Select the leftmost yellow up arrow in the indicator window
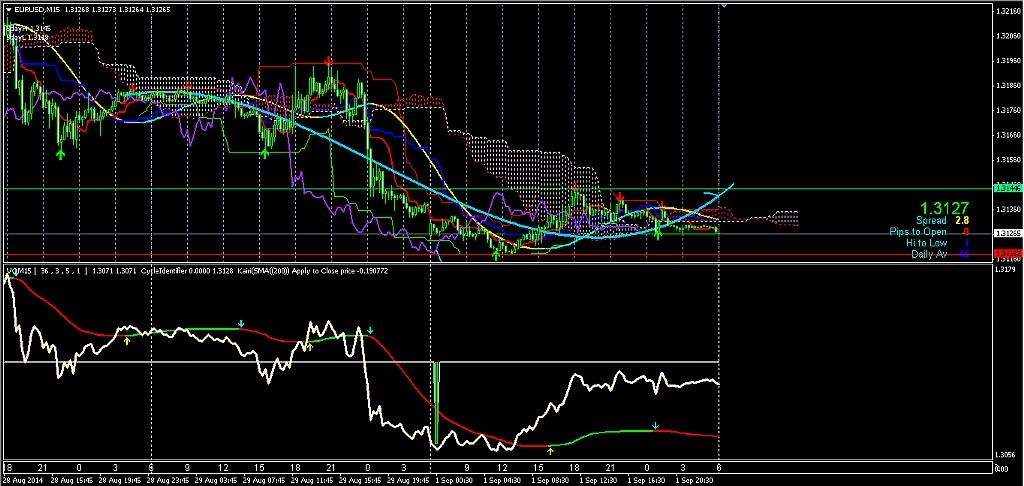1024x486 pixels. [x=127, y=341]
